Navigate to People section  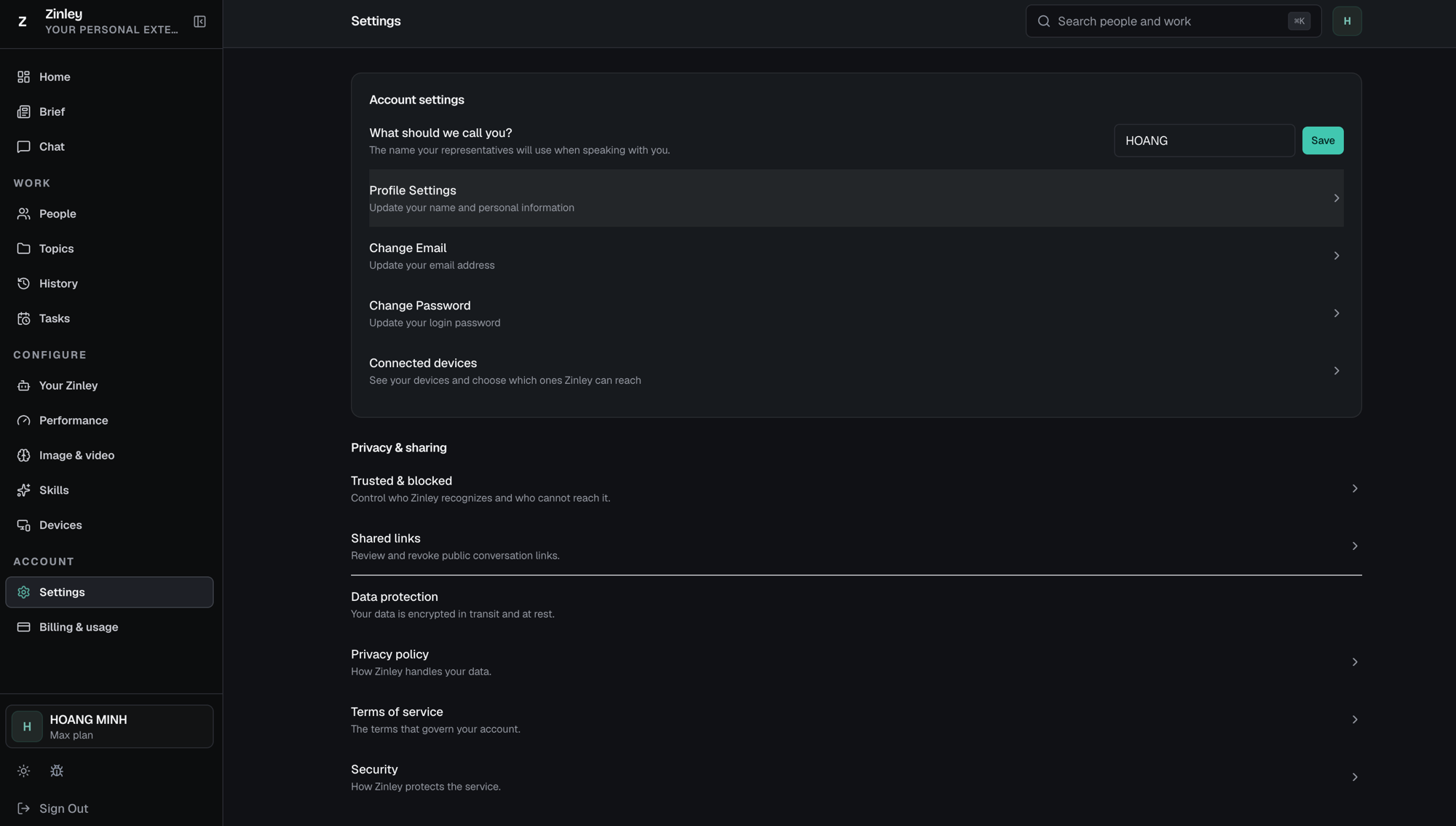(x=109, y=213)
